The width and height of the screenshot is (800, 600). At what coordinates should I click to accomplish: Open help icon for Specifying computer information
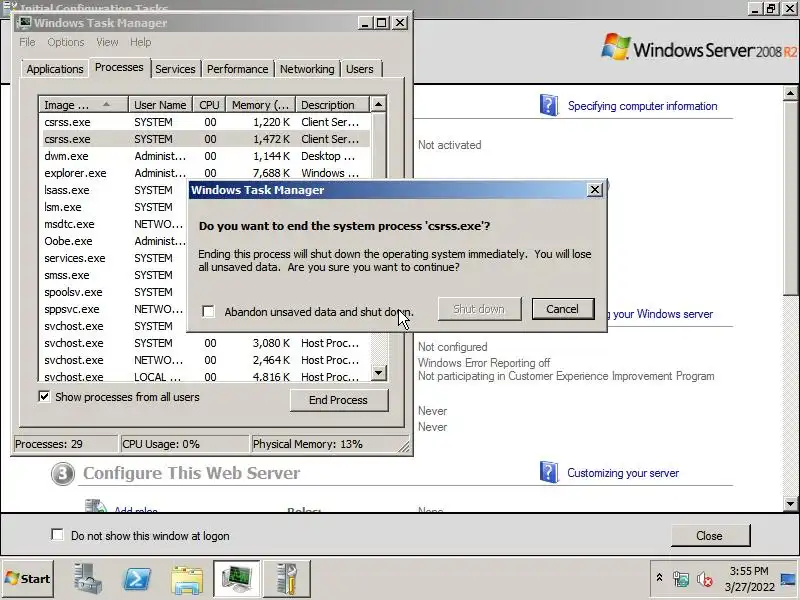click(549, 105)
